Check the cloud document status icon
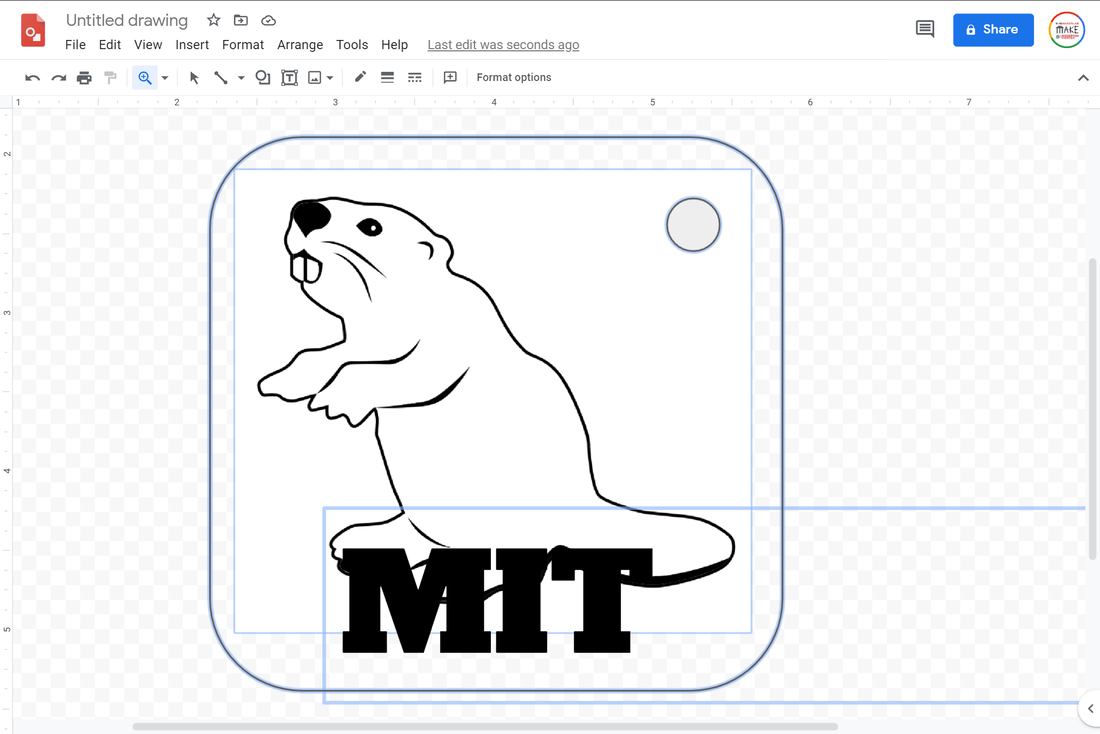This screenshot has height=734, width=1100. [268, 20]
